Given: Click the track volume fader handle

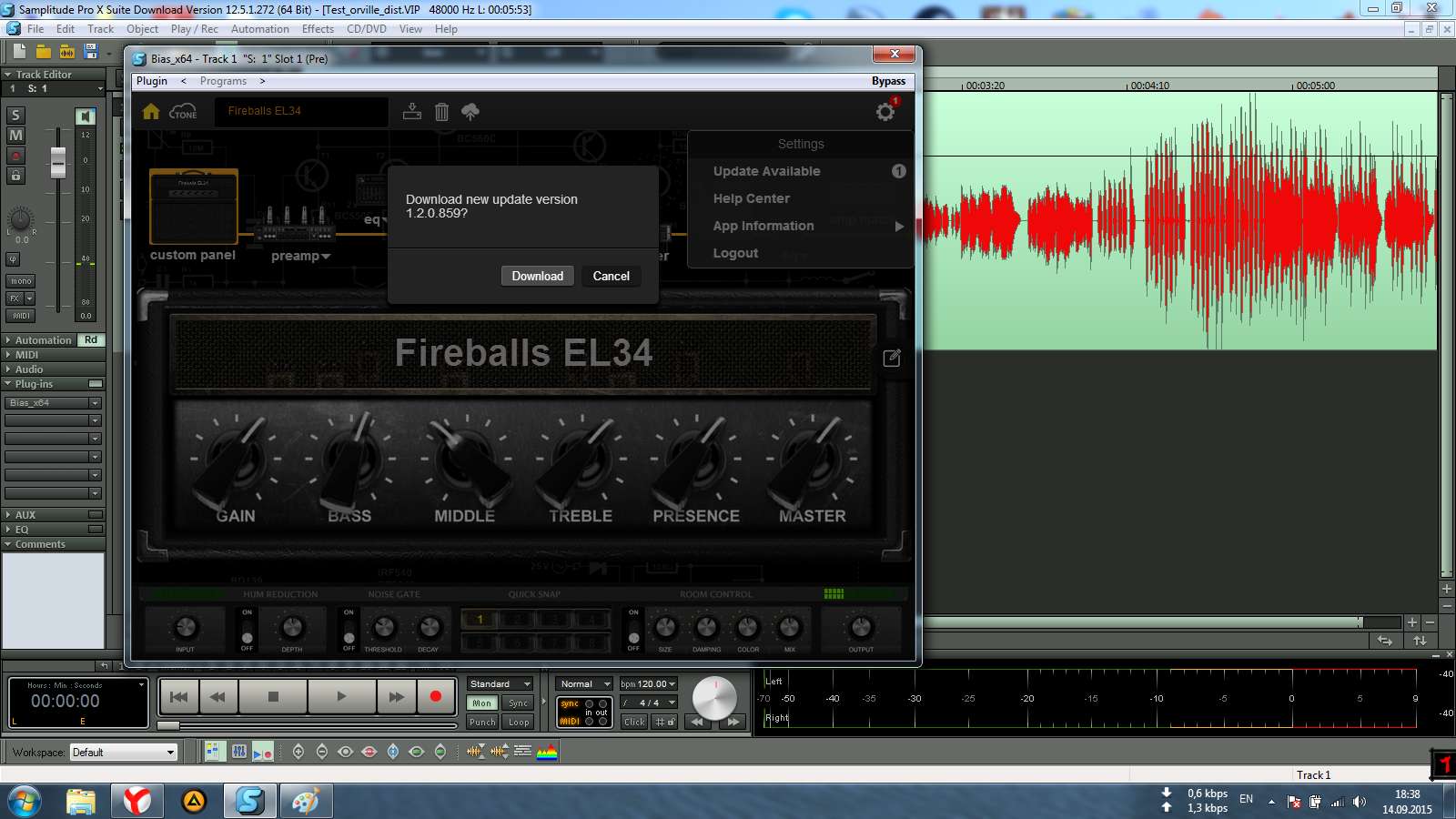Looking at the screenshot, I should point(58,163).
